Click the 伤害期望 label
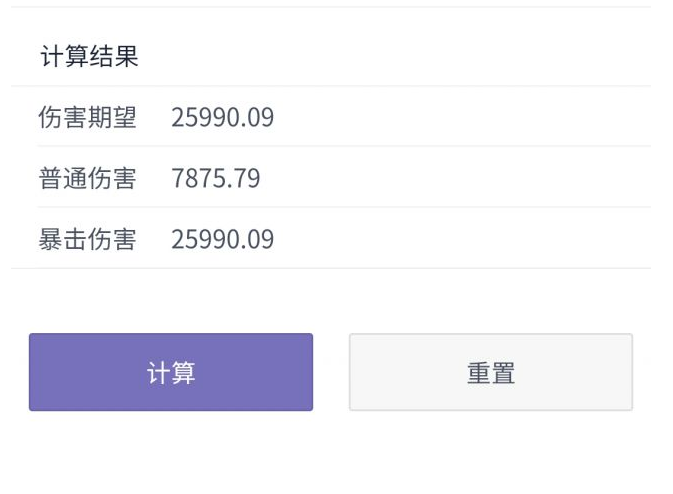This screenshot has height=494, width=673. [x=87, y=118]
